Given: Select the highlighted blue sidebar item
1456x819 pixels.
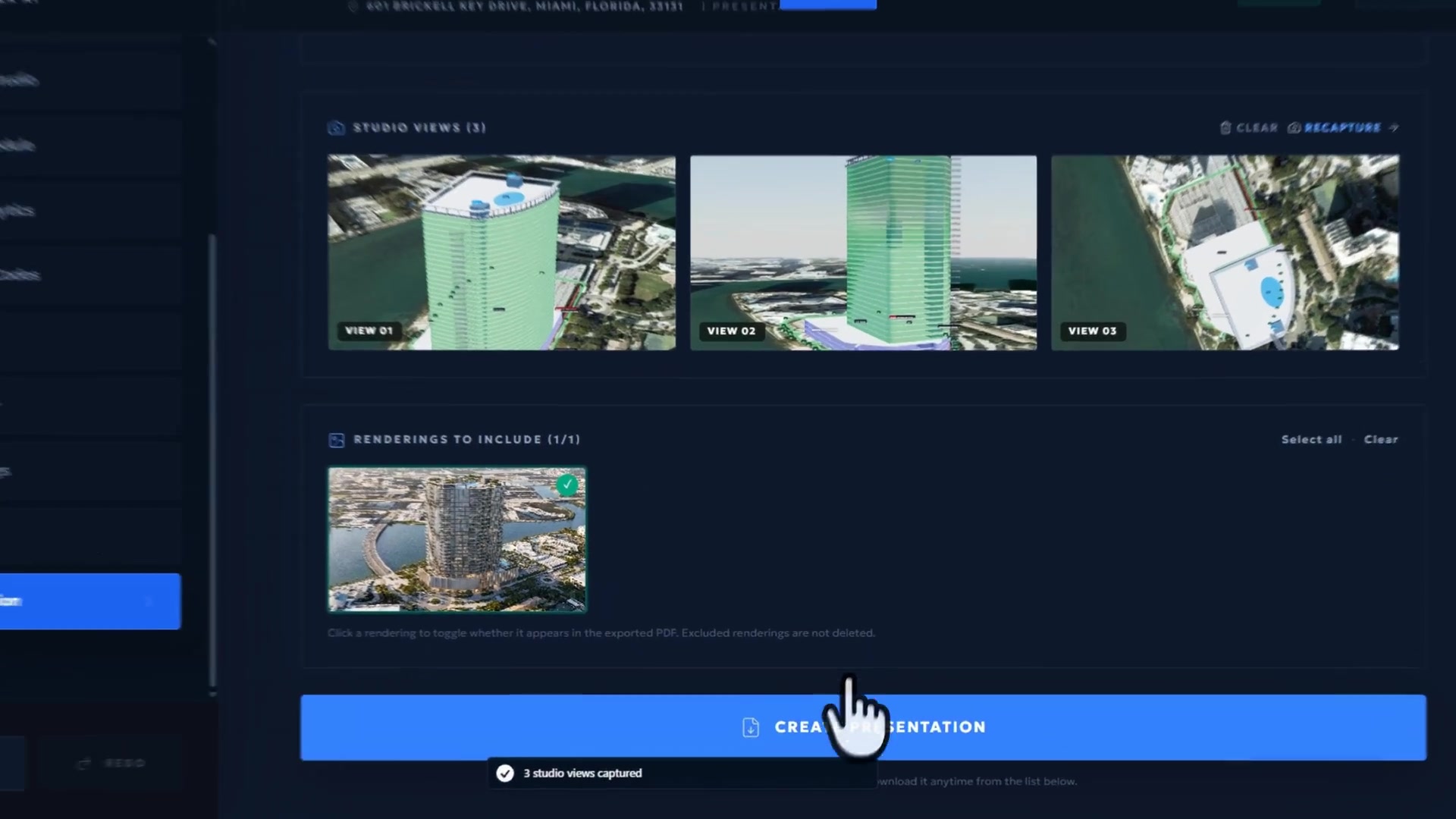Looking at the screenshot, I should [x=90, y=601].
